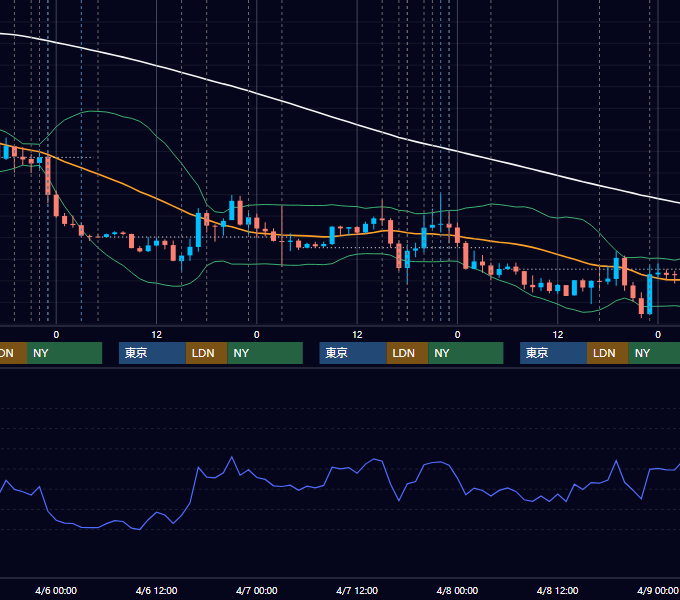Click the 東京 session block on 4/8
The image size is (680, 600).
tap(553, 353)
